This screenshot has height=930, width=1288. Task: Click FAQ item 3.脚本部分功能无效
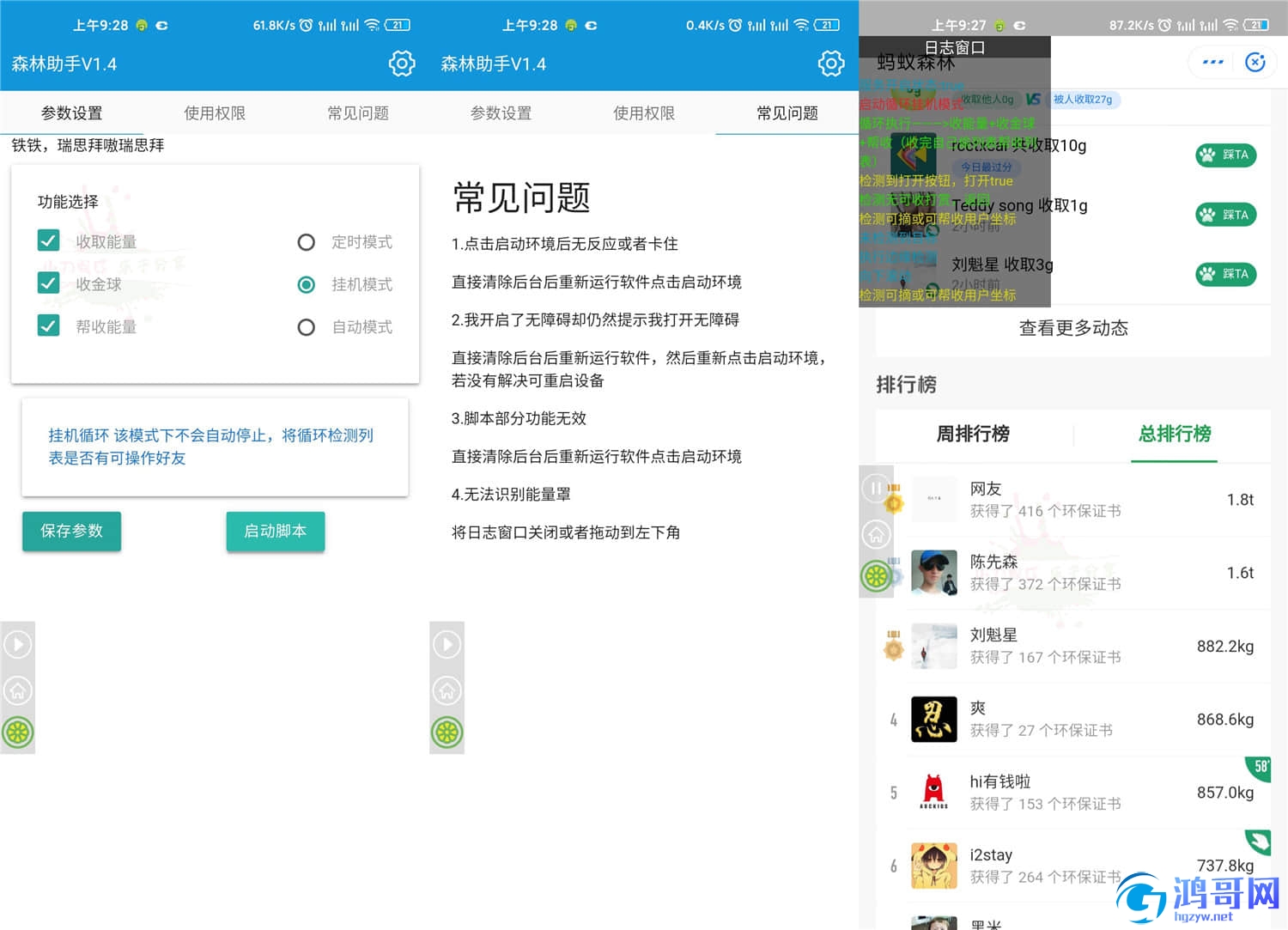point(519,418)
